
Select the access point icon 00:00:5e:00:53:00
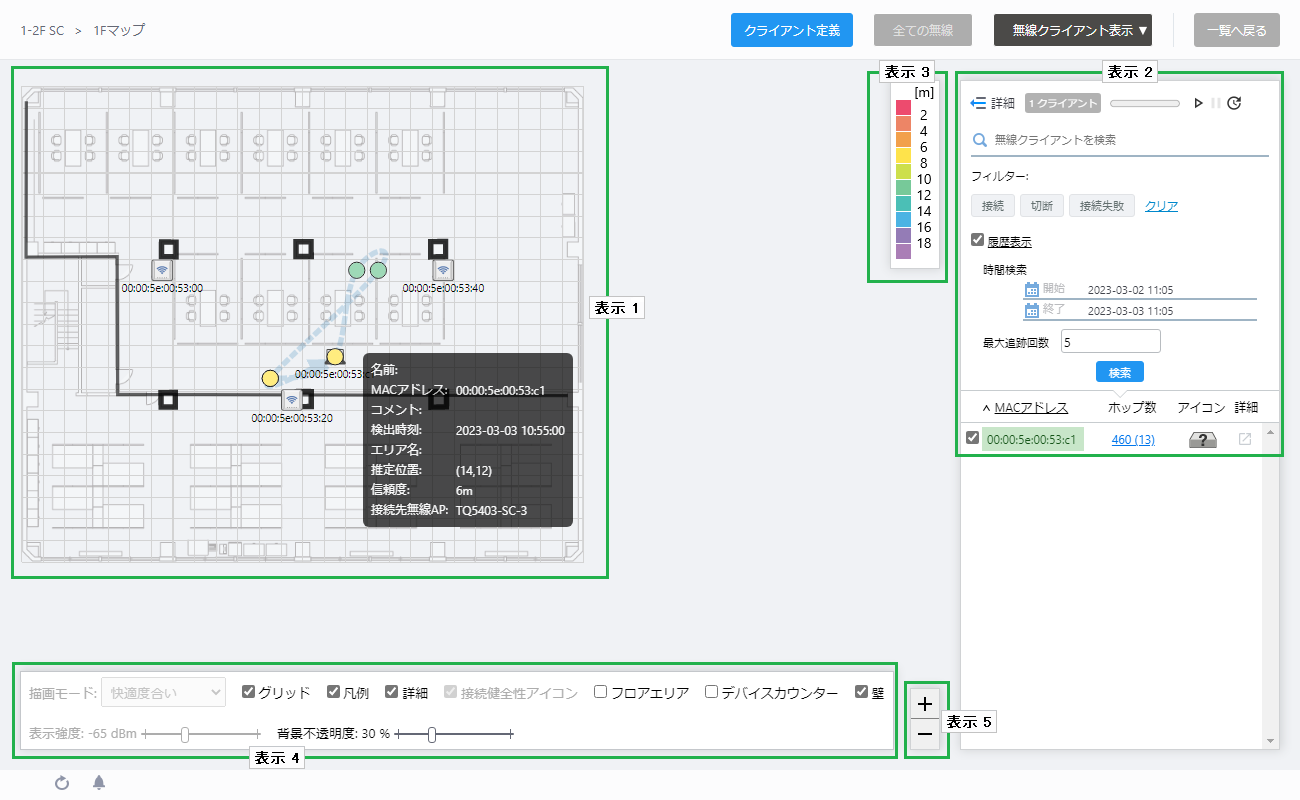click(162, 270)
